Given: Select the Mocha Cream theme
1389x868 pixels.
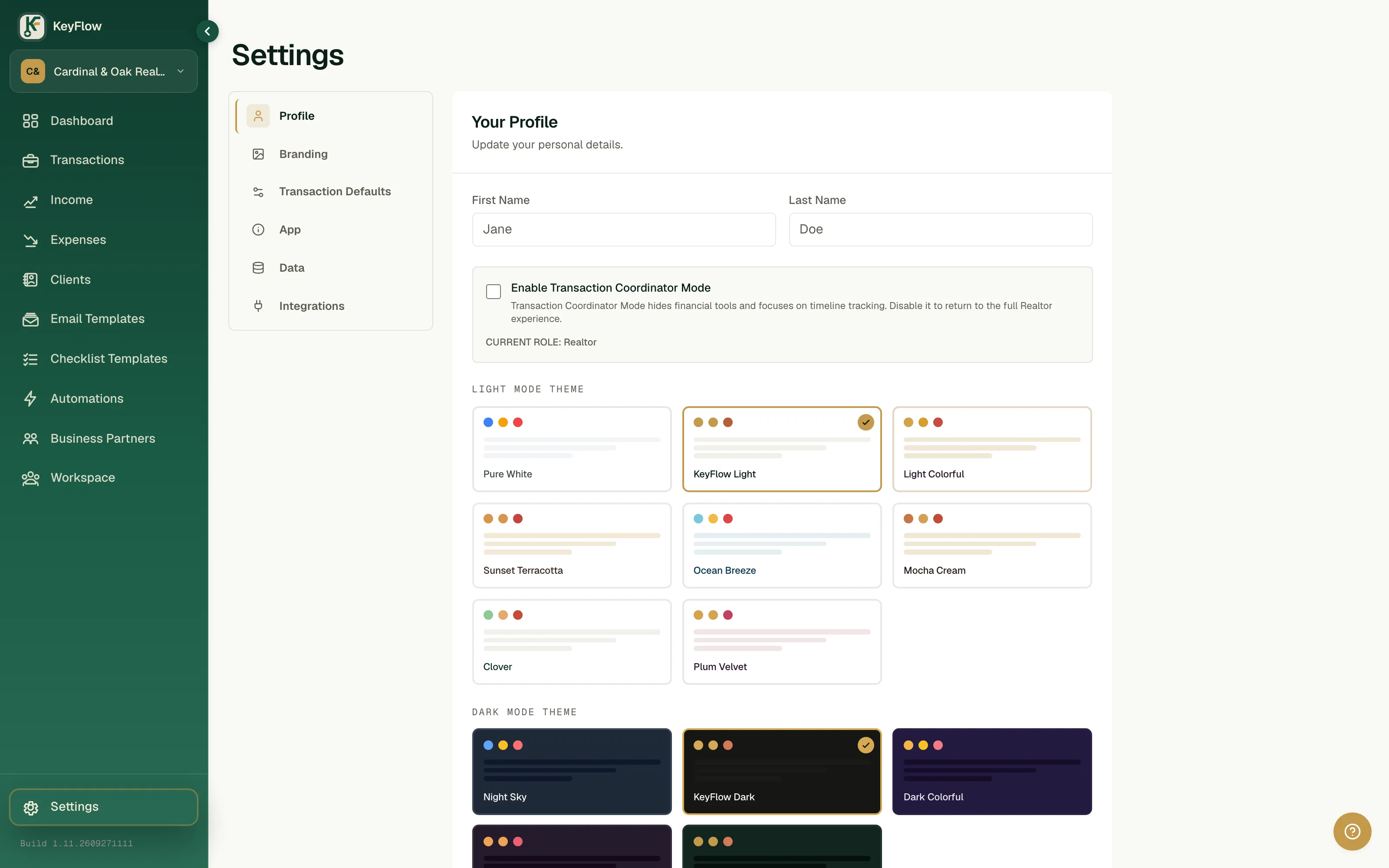Looking at the screenshot, I should point(992,546).
